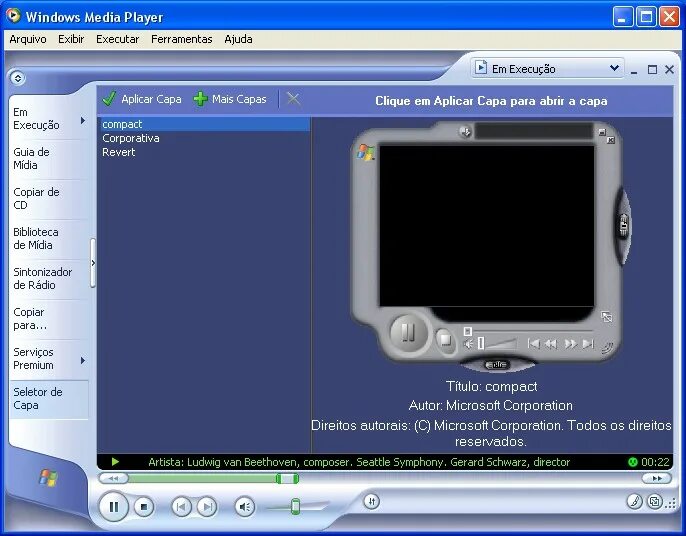Pause playback with the main pause button

113,507
